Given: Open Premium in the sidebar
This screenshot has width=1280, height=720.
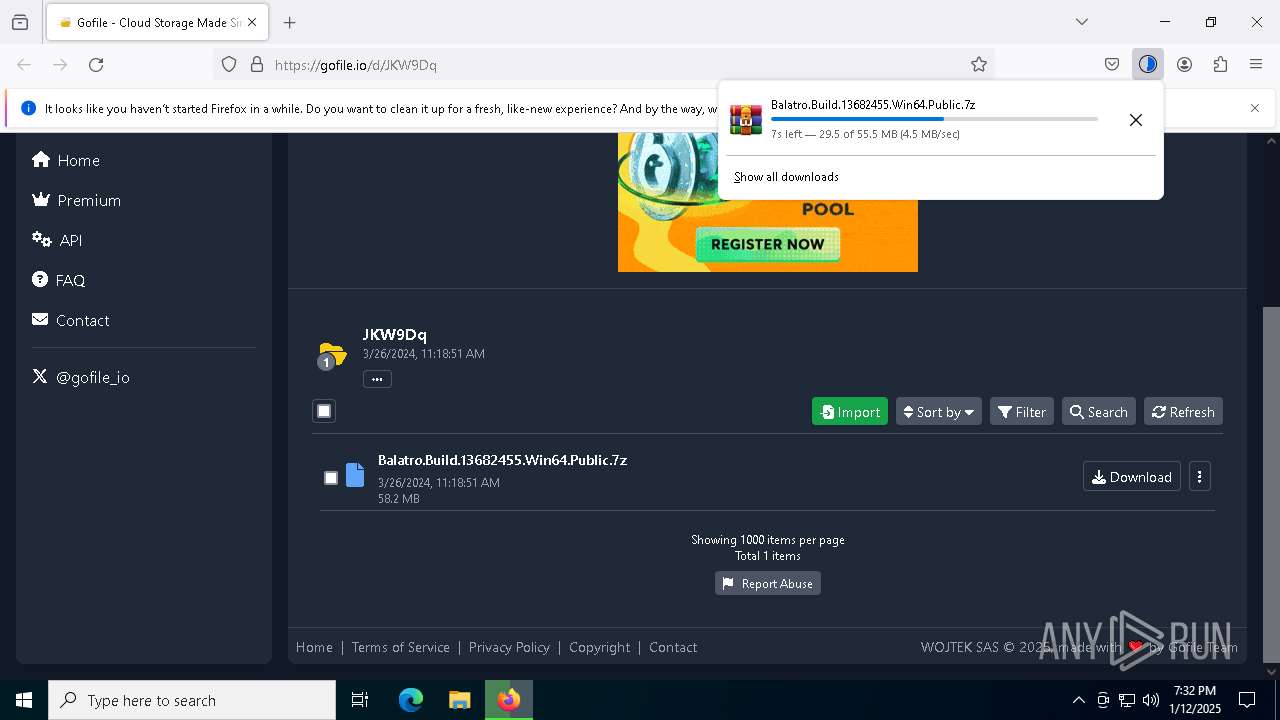Looking at the screenshot, I should tap(77, 200).
